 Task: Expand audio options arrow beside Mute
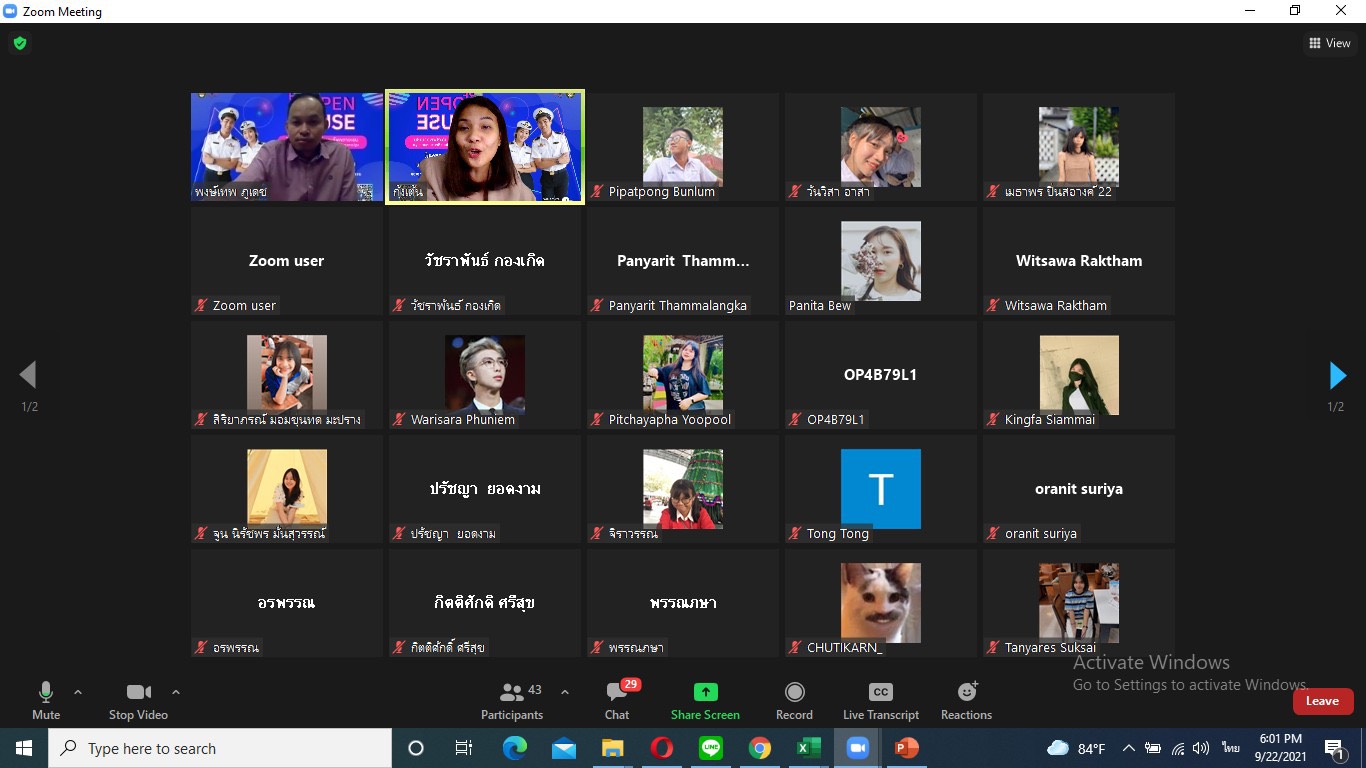tap(78, 692)
